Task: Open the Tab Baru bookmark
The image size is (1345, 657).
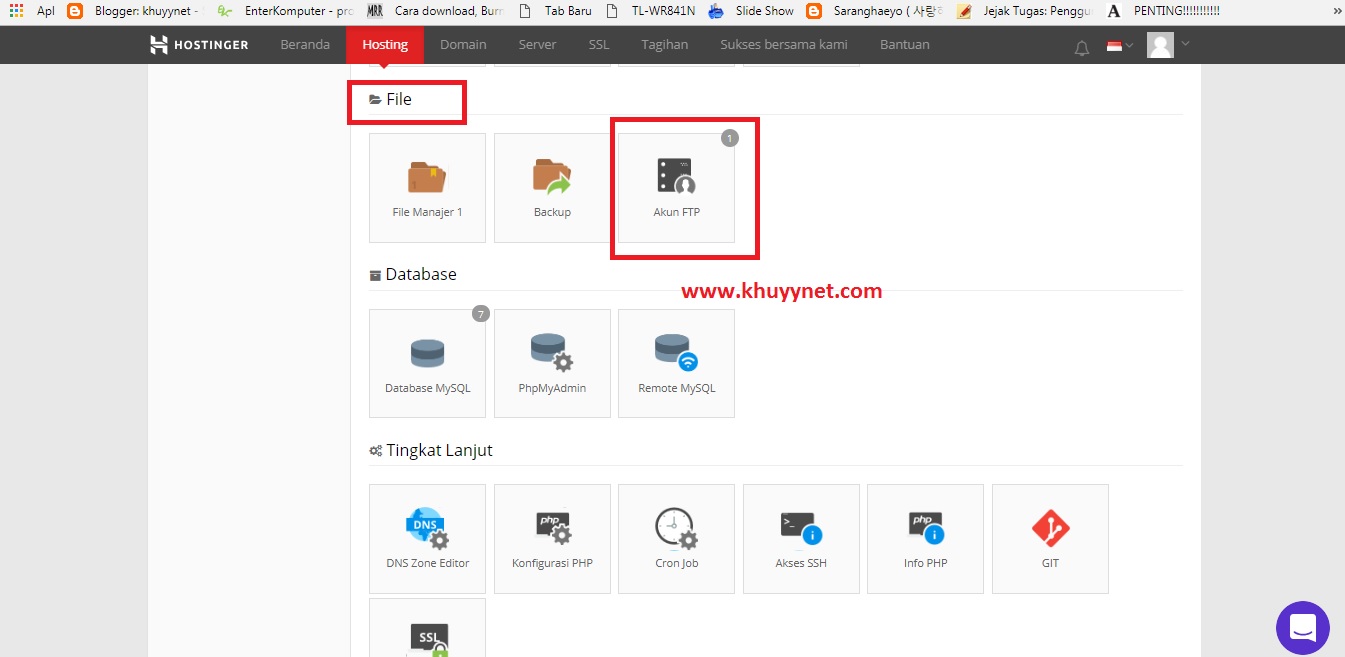Action: [x=554, y=11]
